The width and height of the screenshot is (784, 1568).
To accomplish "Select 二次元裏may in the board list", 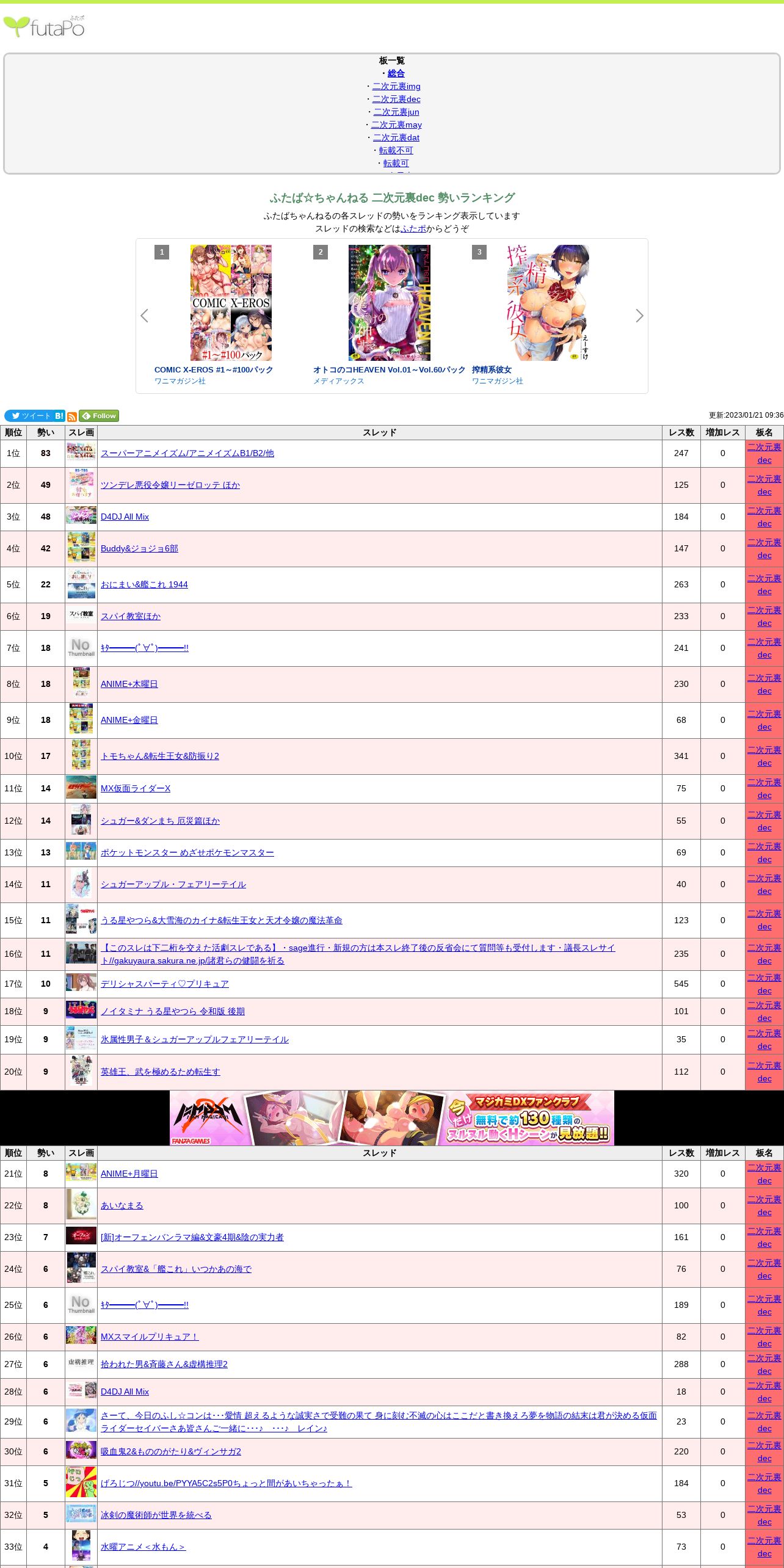I will (x=396, y=125).
